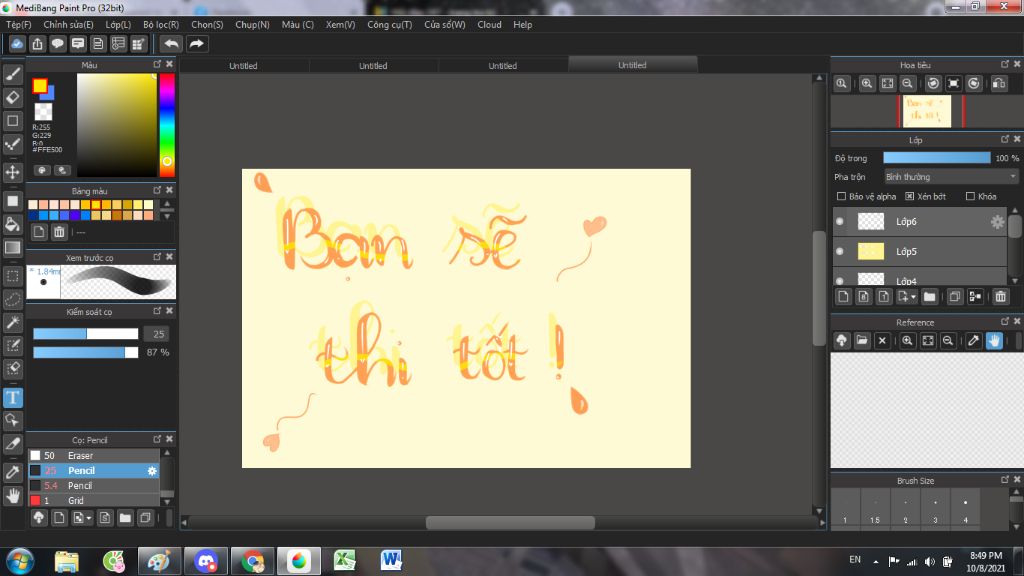Open the Bộ lọc(R) menu
Screen dimensions: 1024x576
pos(161,25)
